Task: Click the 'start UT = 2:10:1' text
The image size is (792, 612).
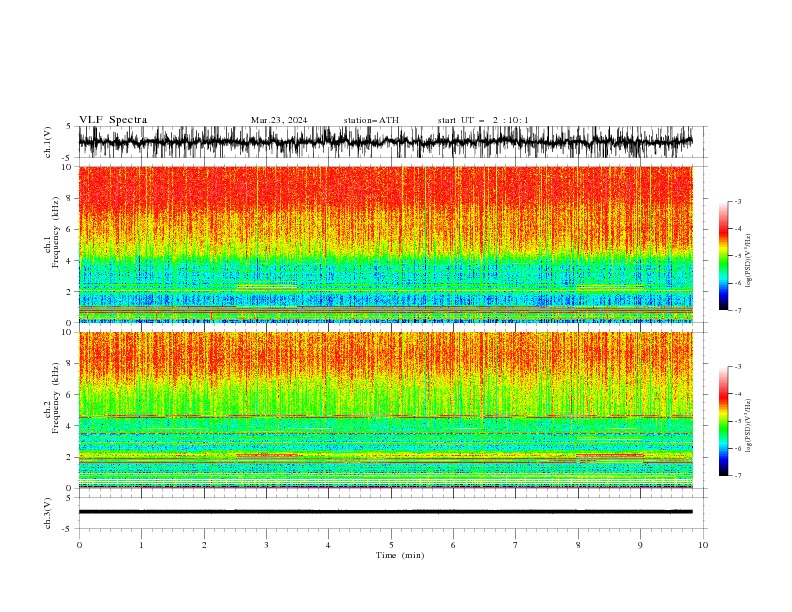Action: pos(483,120)
